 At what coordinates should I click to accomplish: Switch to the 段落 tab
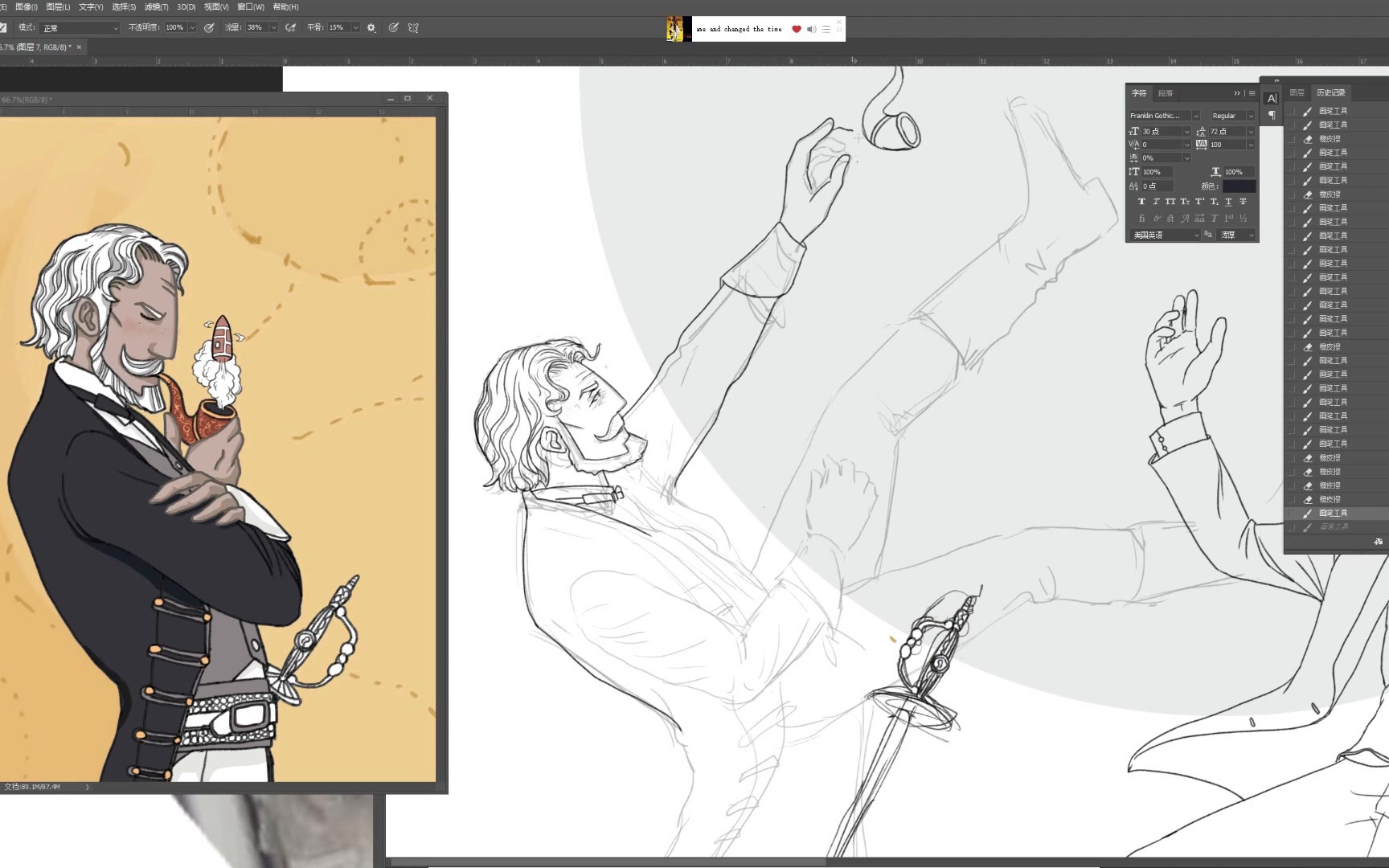click(1166, 93)
